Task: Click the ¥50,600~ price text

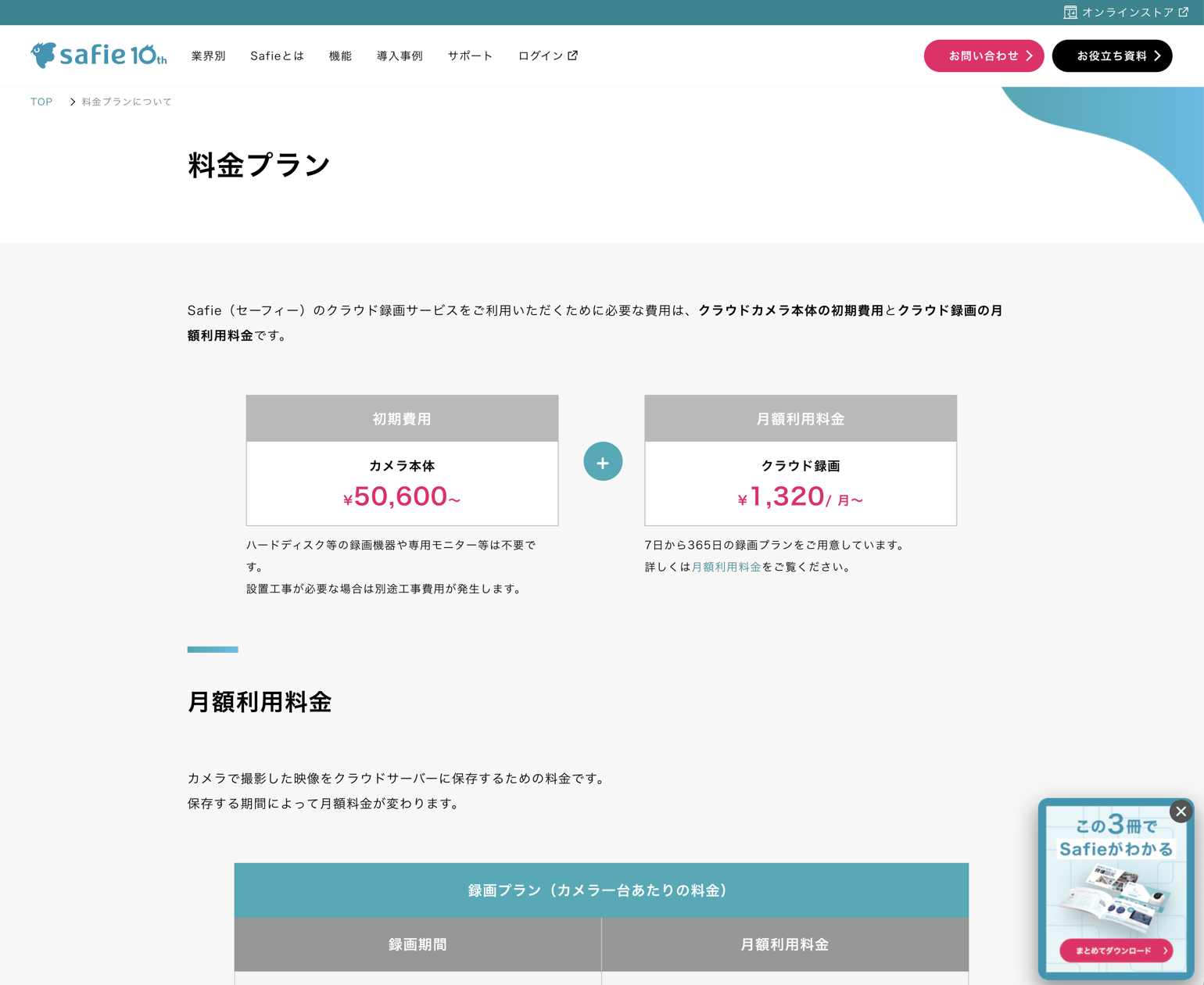Action: tap(402, 496)
